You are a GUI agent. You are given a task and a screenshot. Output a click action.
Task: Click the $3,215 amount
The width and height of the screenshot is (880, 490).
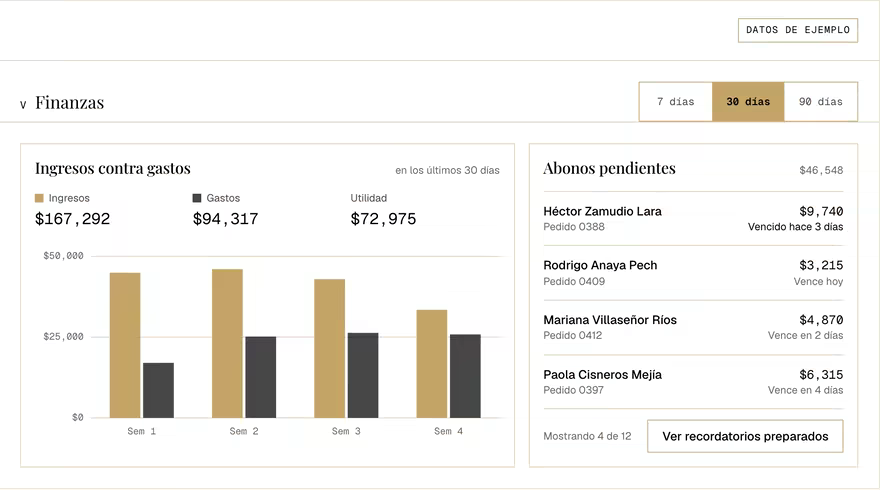pyautogui.click(x=821, y=265)
